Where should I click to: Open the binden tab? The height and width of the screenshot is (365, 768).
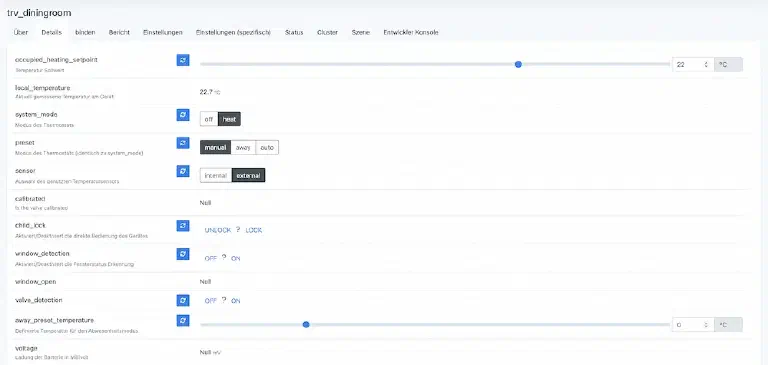[x=85, y=32]
